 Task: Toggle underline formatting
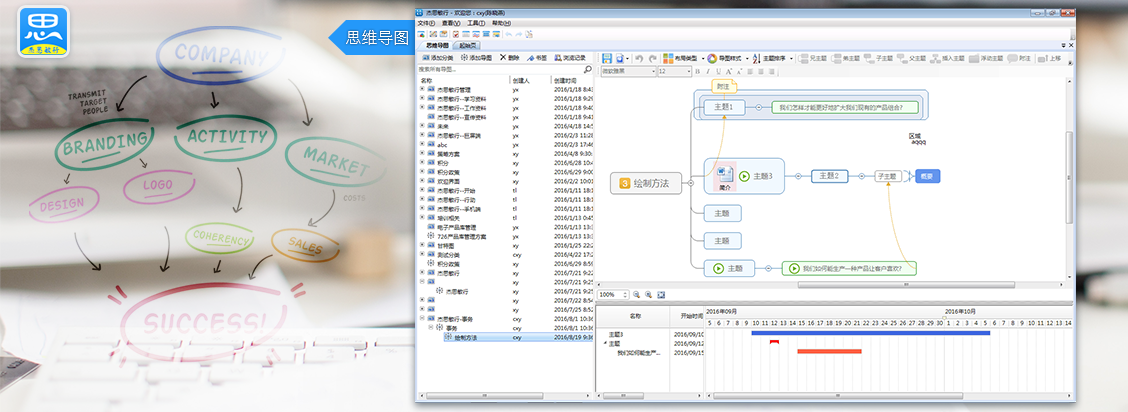pos(718,71)
